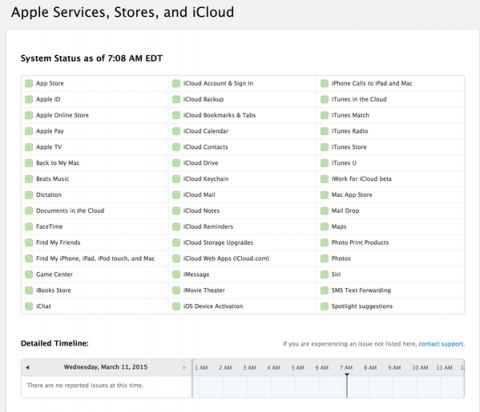480x412 pixels.
Task: Click the Apple TV status icon
Action: click(29, 147)
